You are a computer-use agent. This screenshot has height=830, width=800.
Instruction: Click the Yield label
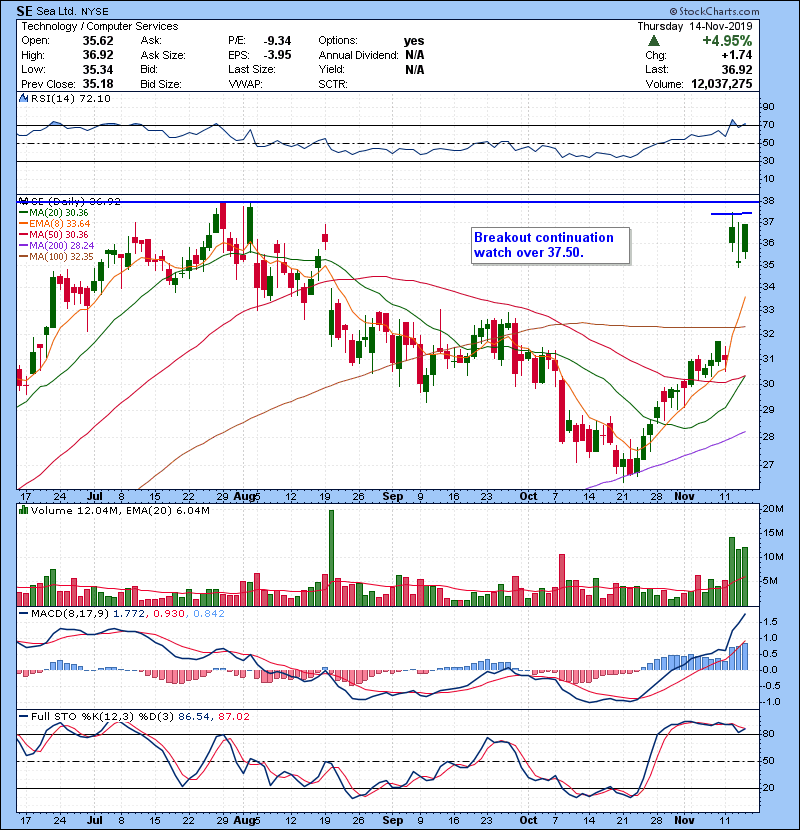coord(331,69)
